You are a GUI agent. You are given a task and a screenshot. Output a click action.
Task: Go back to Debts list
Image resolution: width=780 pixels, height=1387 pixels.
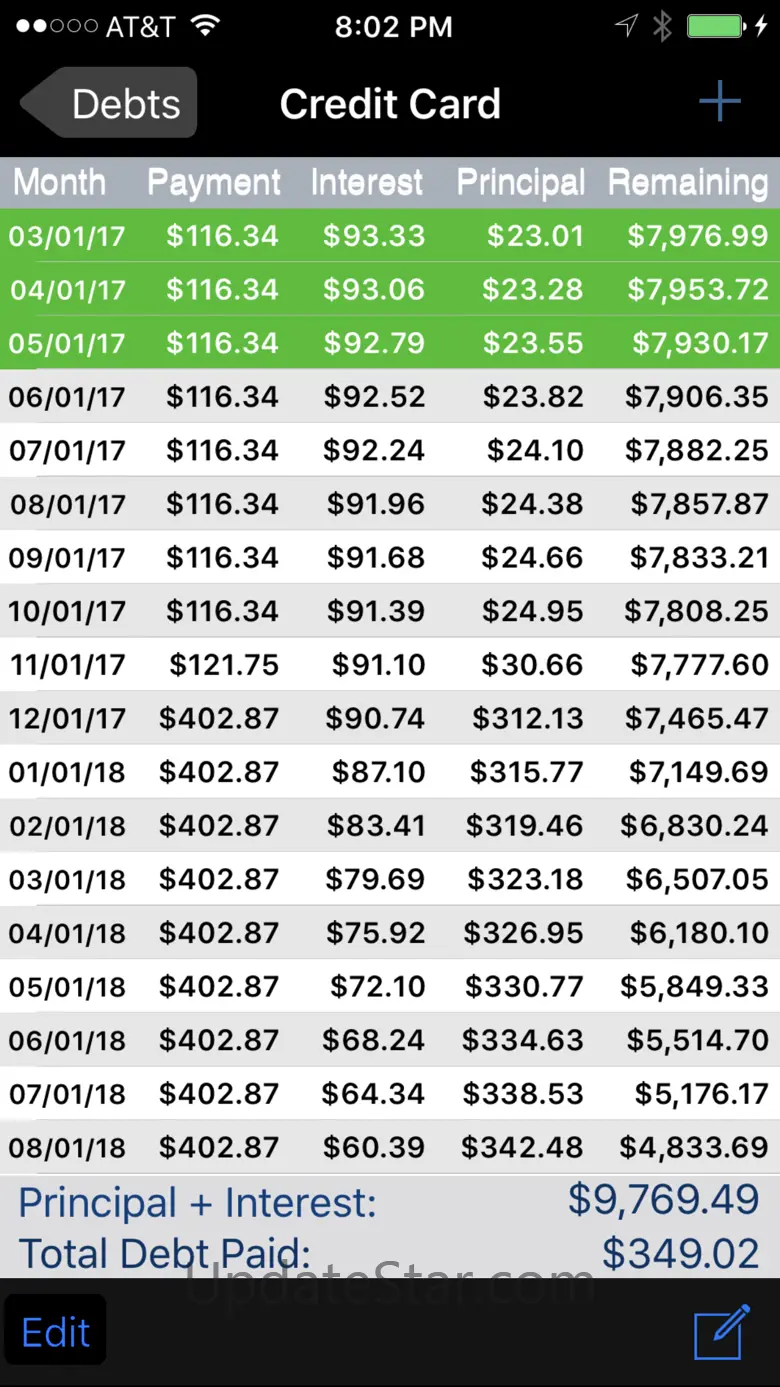110,103
